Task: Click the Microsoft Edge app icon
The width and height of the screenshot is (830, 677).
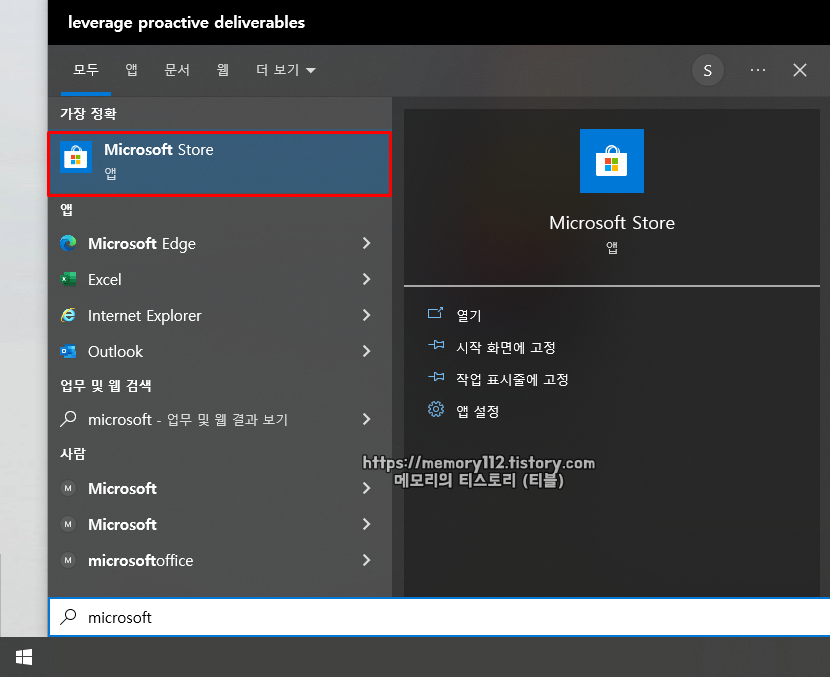Action: (68, 243)
